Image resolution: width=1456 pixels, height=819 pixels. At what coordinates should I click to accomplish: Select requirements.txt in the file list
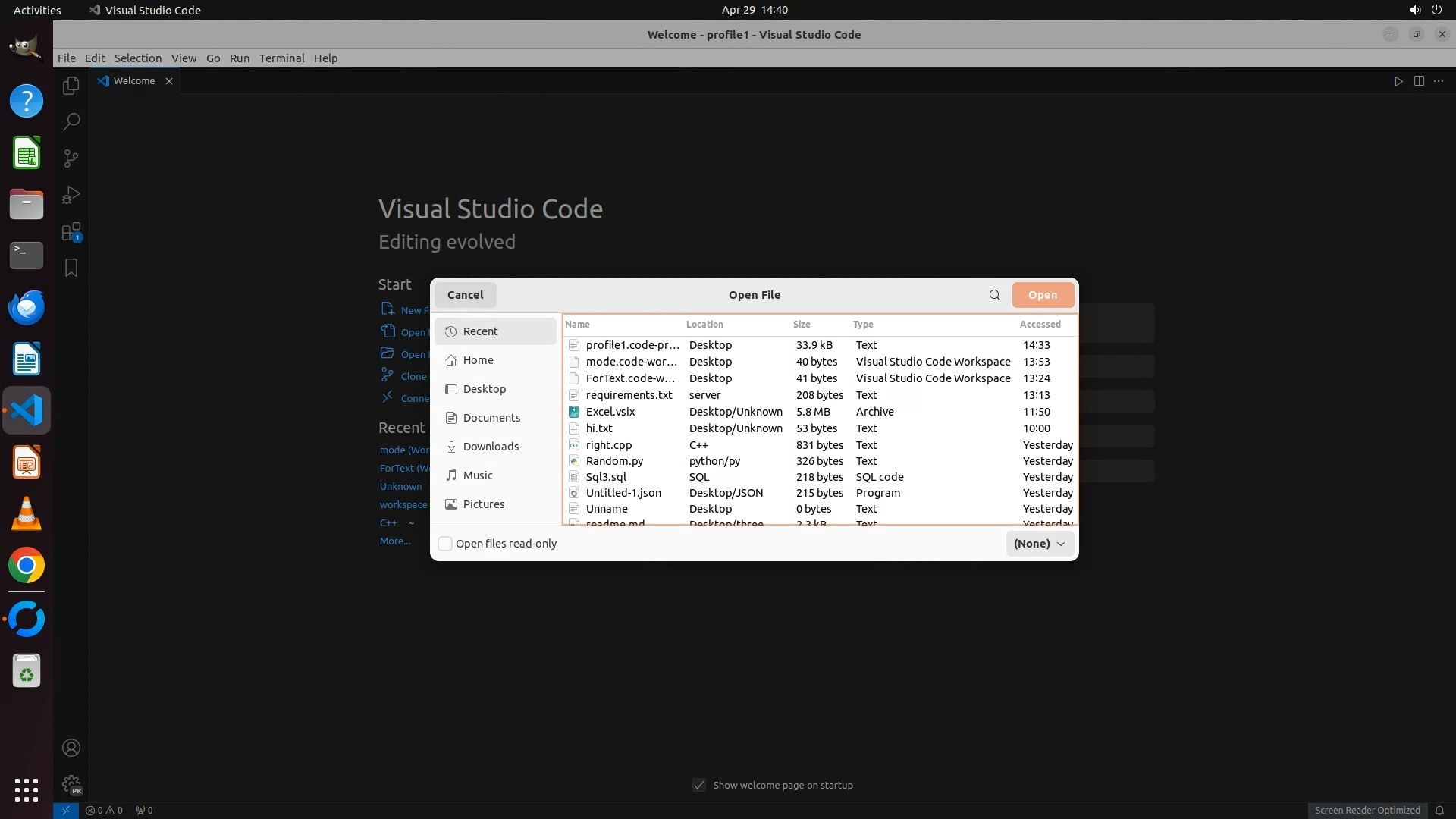(629, 395)
